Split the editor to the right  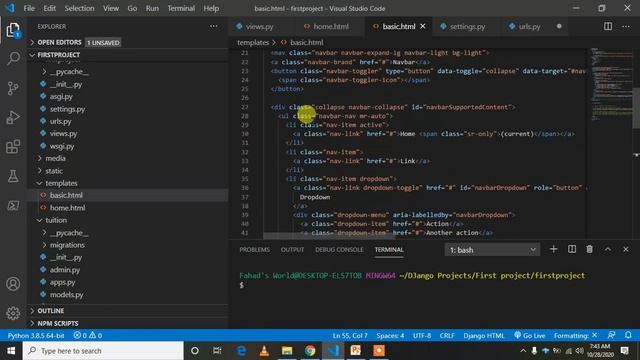[x=608, y=26]
